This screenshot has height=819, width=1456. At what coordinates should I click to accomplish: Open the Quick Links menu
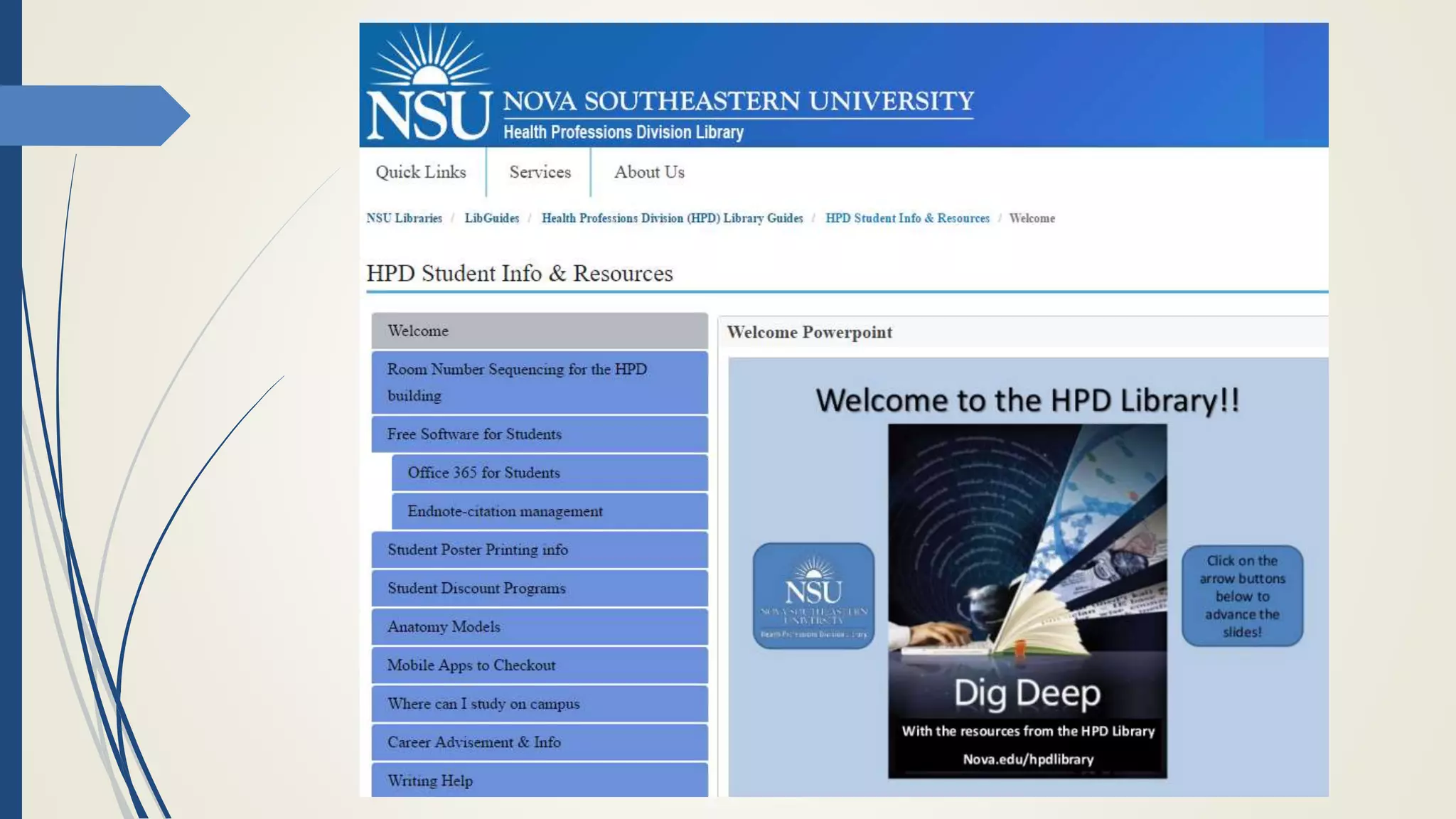(x=421, y=172)
